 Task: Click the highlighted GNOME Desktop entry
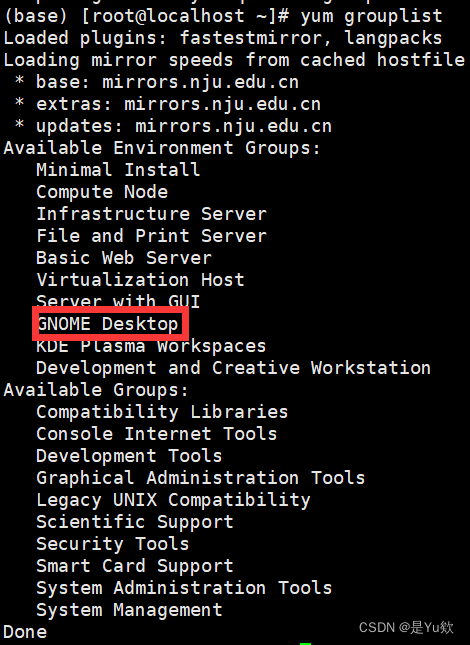tap(108, 324)
